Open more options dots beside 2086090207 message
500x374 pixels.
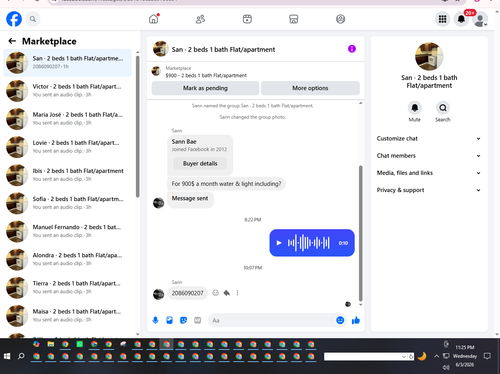pos(237,293)
